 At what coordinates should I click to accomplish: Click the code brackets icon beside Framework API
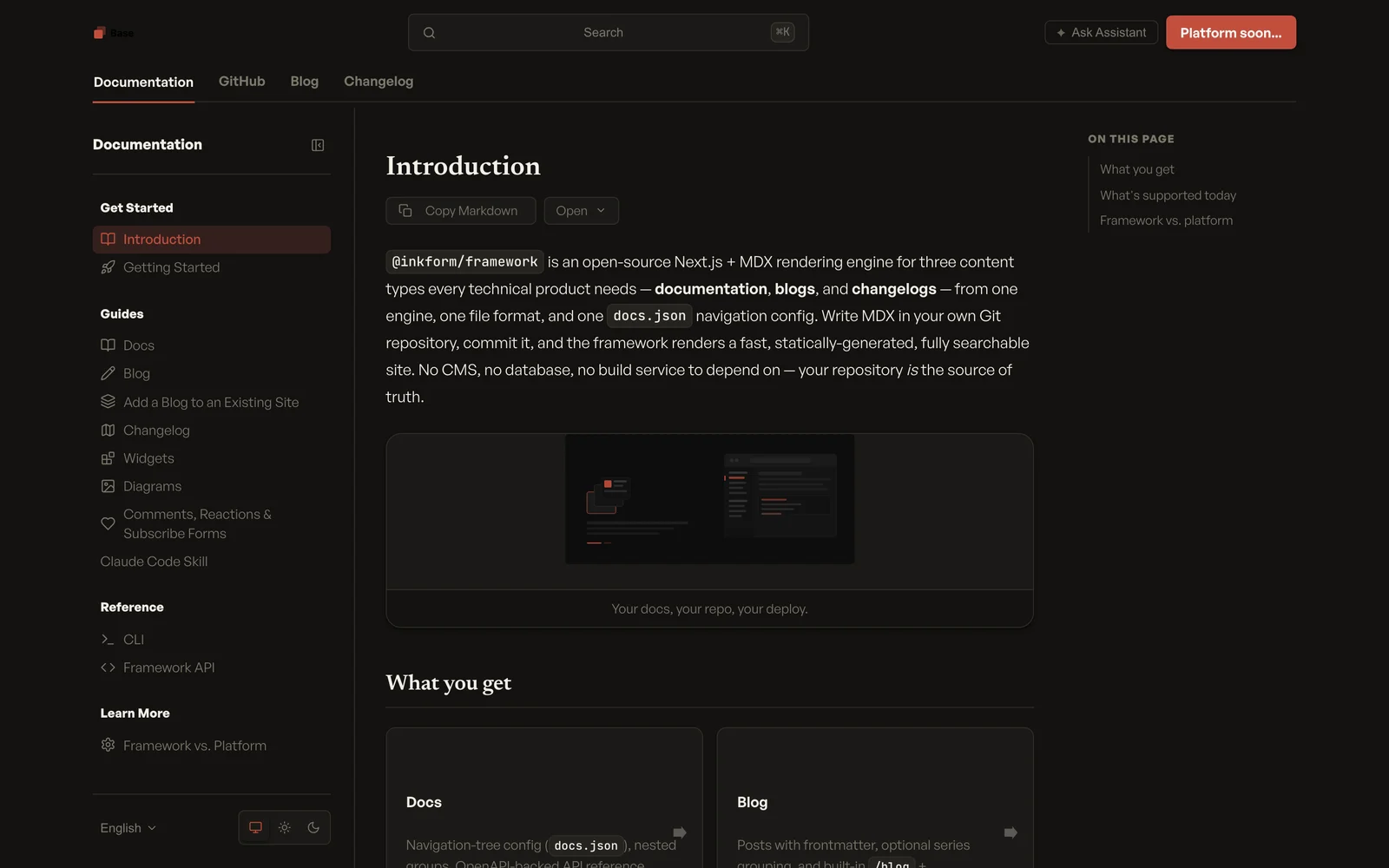pos(108,667)
